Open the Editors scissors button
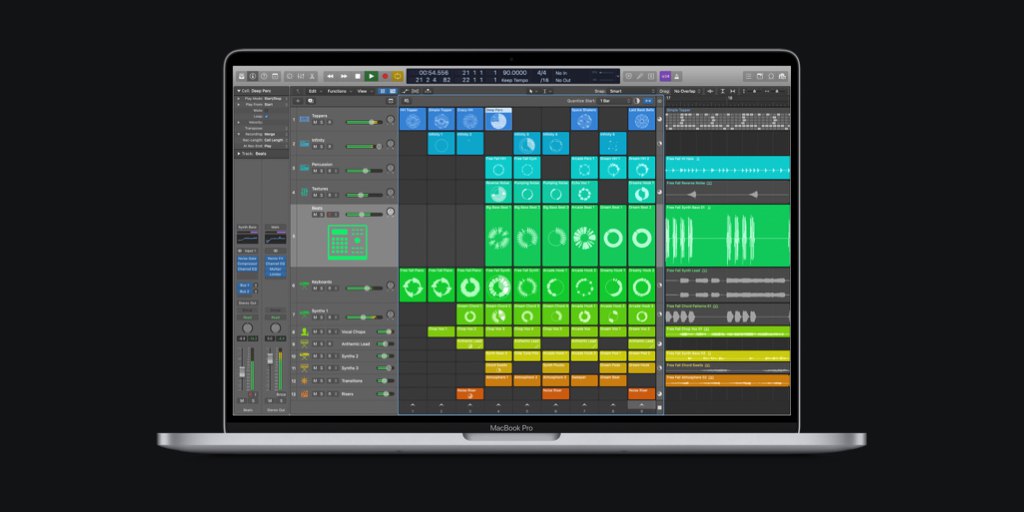 313,76
